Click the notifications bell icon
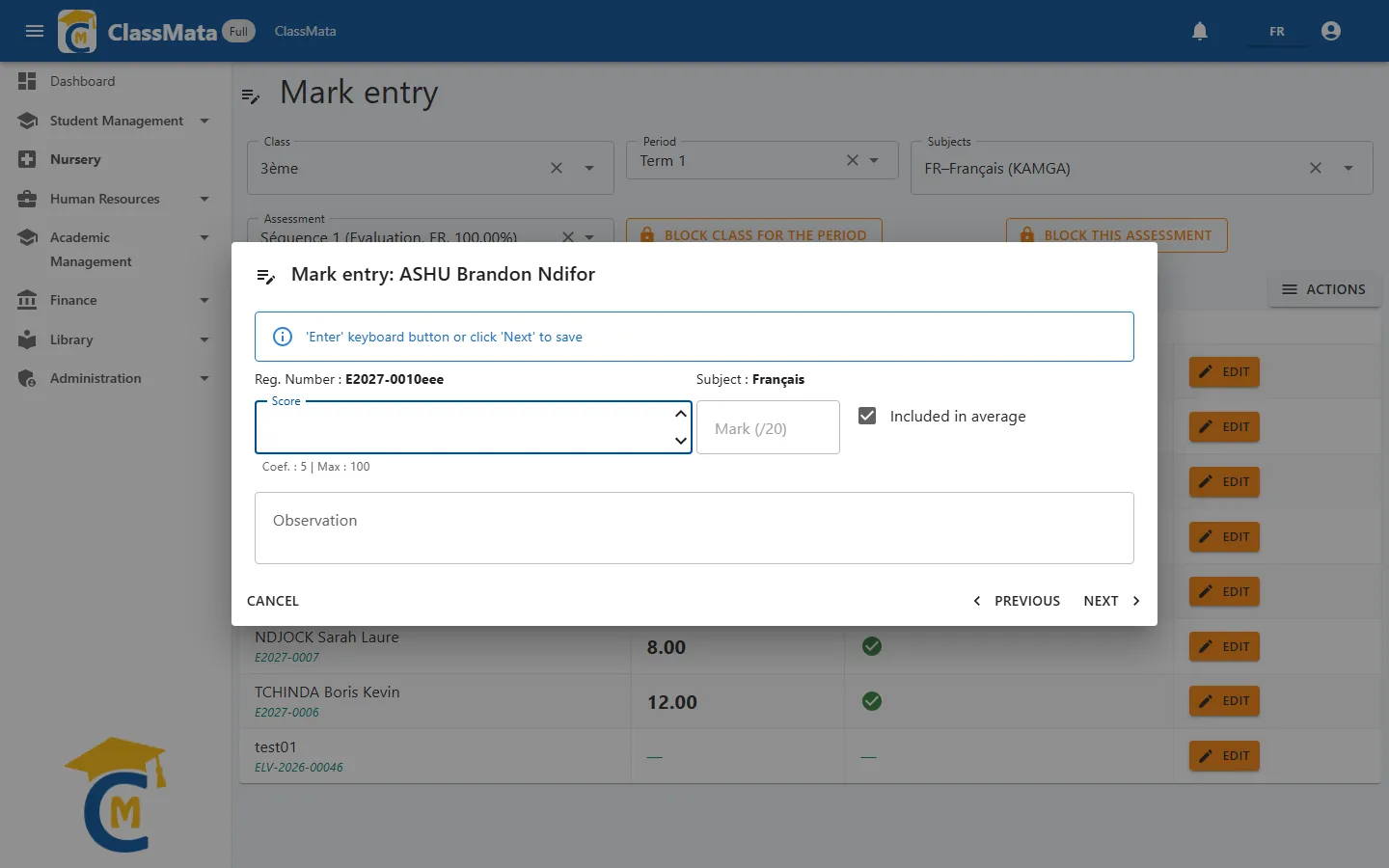This screenshot has width=1389, height=868. click(x=1200, y=31)
